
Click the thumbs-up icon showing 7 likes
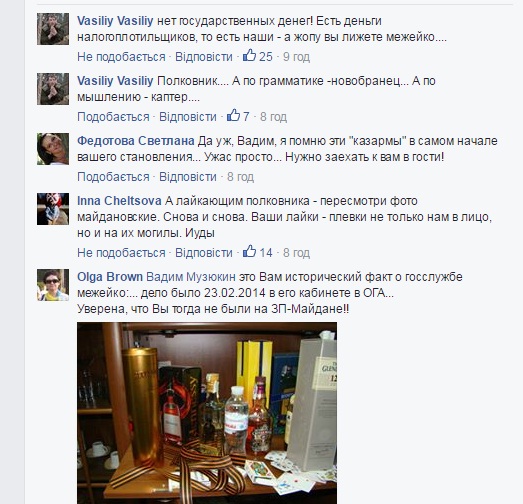[233, 115]
